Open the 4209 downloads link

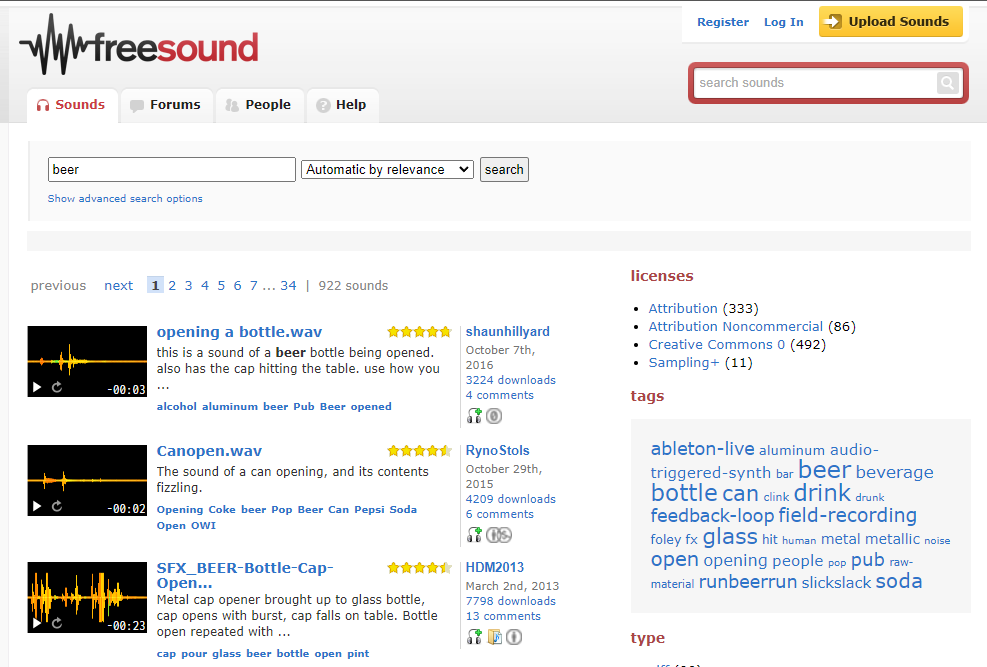[x=510, y=499]
